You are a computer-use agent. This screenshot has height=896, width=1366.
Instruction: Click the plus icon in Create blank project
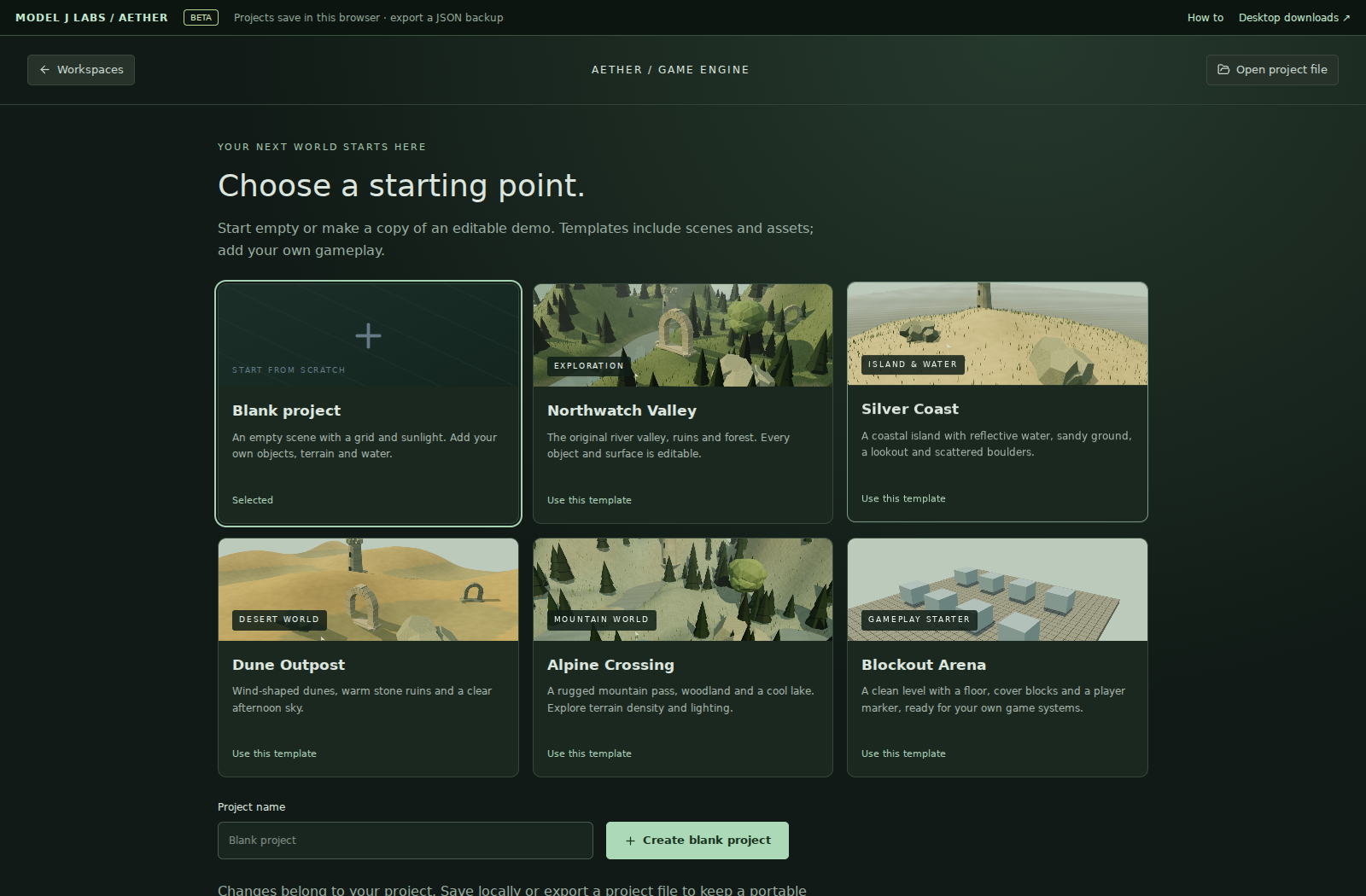[630, 841]
